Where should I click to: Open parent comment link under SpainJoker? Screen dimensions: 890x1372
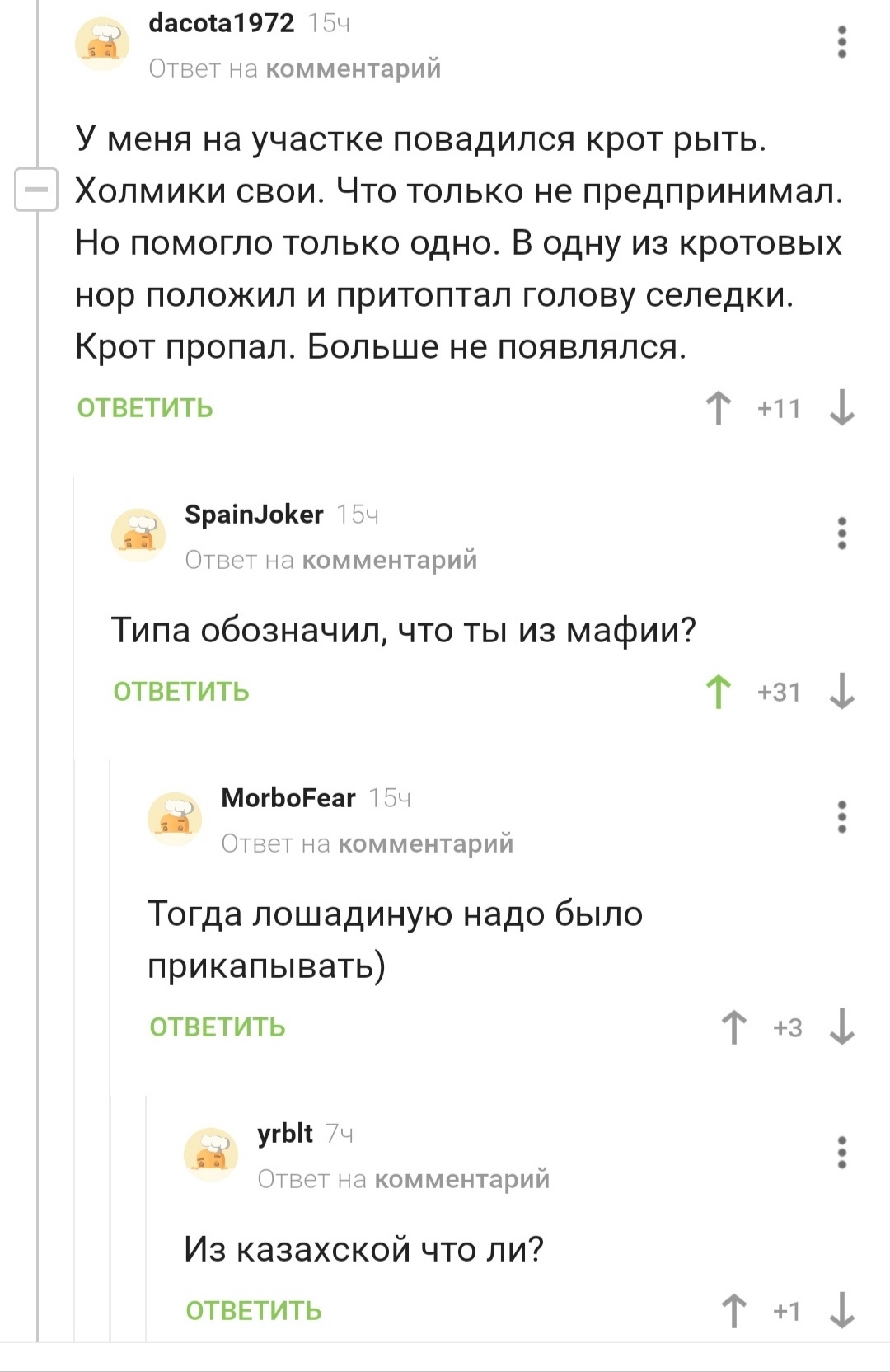click(389, 560)
